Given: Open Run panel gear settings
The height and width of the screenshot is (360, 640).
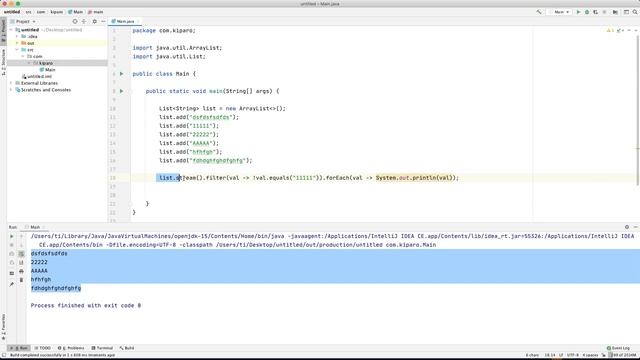Looking at the screenshot, I should 627,227.
